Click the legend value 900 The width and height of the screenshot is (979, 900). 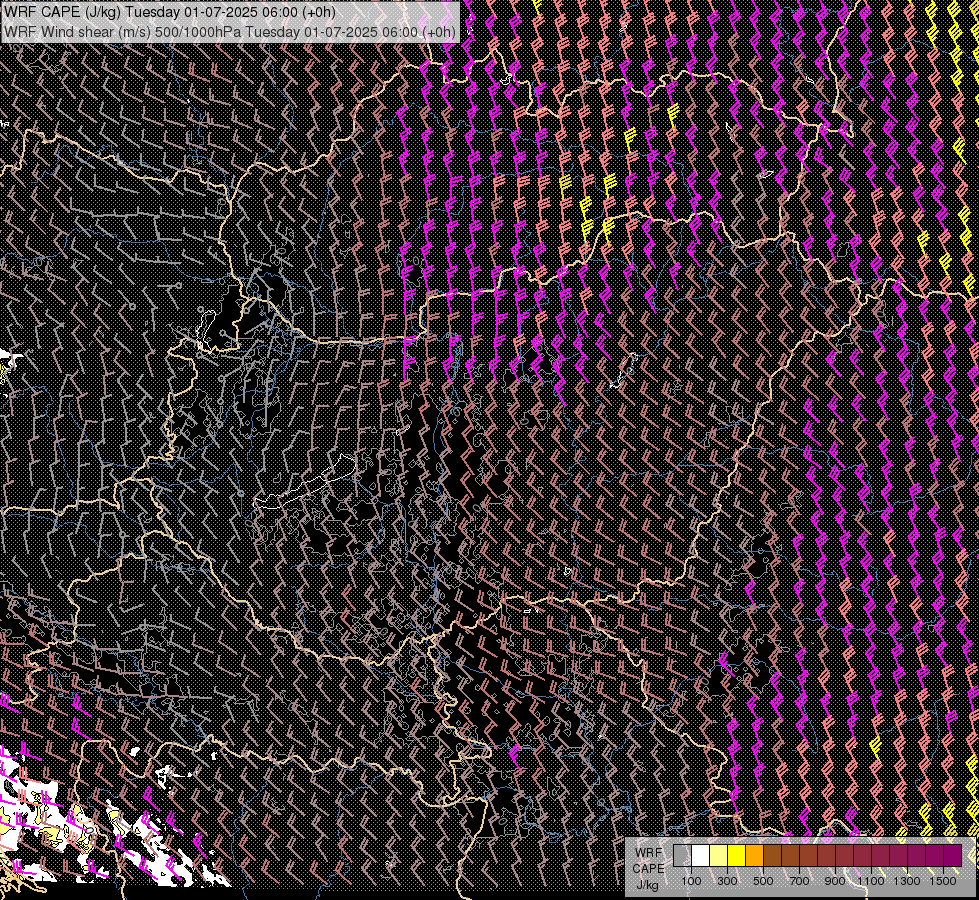(x=835, y=881)
